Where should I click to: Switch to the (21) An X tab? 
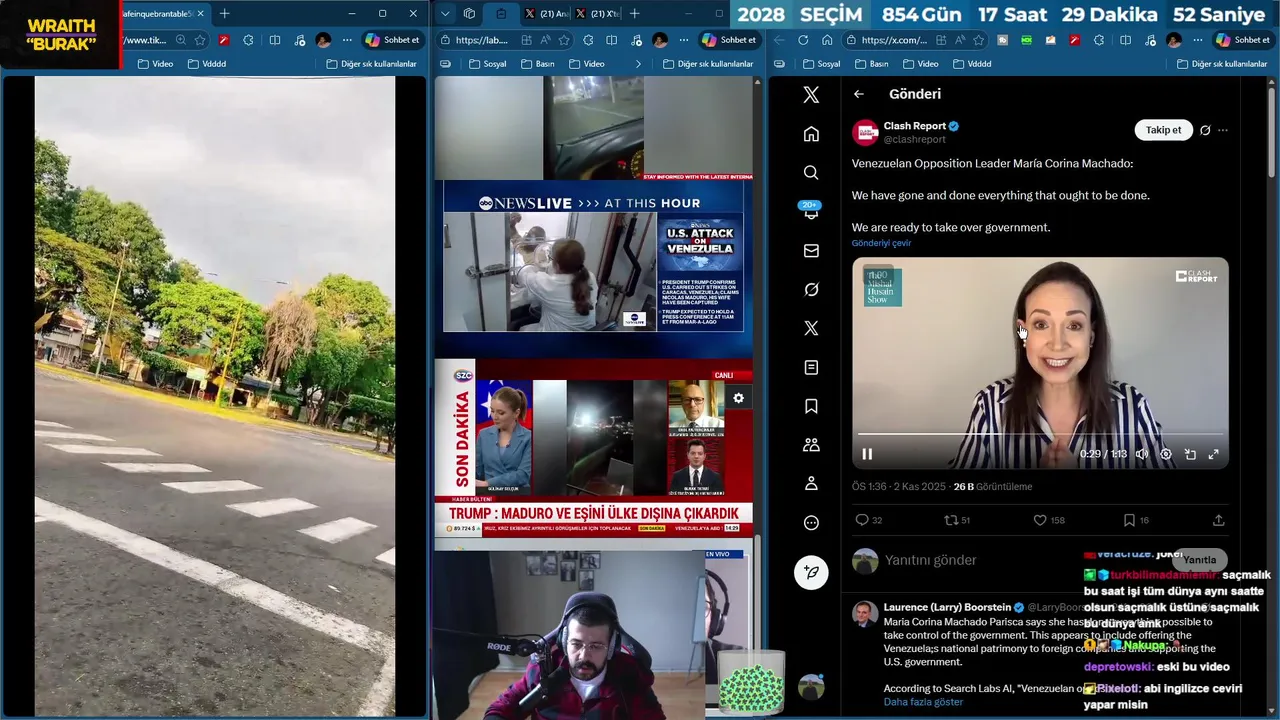tap(547, 14)
